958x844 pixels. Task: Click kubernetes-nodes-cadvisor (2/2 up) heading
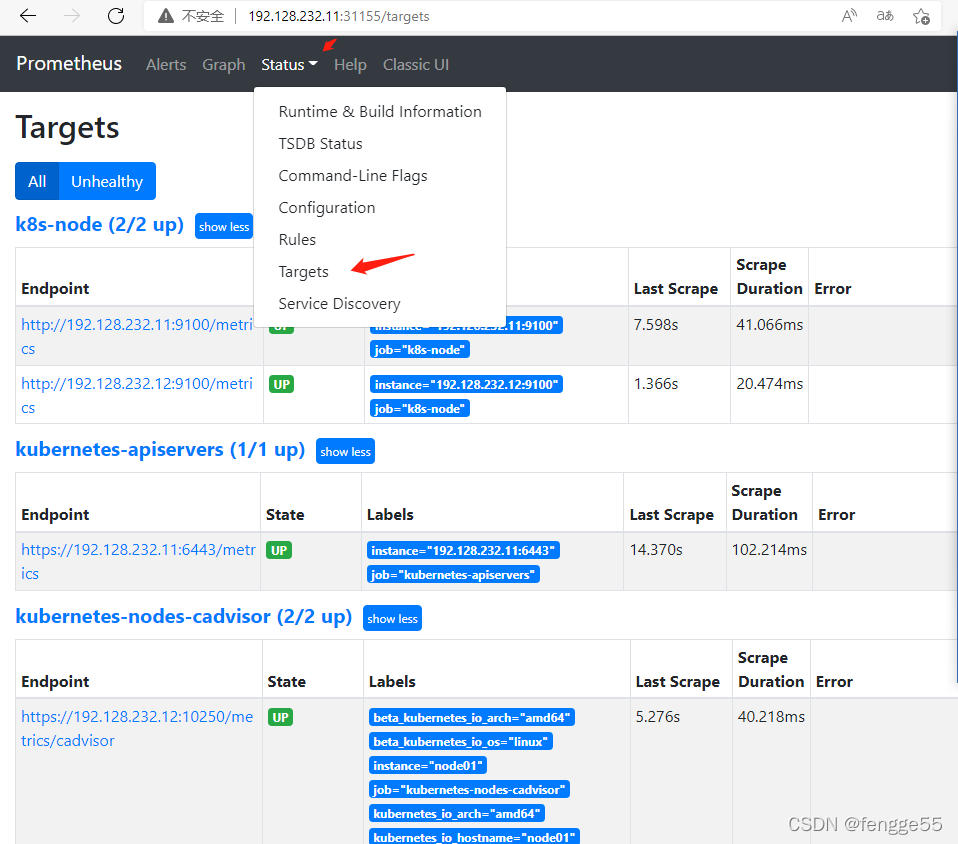183,617
